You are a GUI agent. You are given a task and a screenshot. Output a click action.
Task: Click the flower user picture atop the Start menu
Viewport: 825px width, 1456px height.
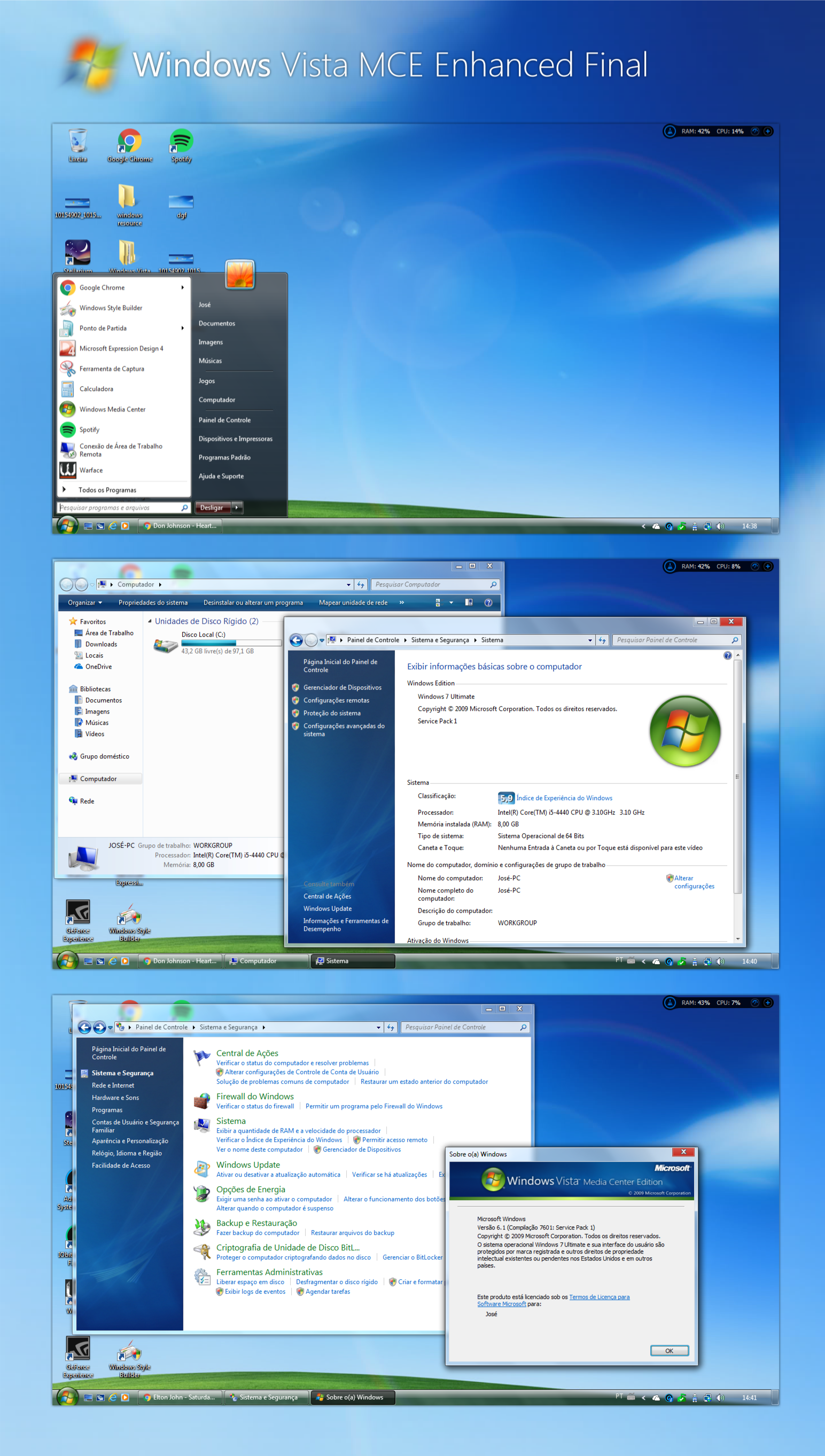[240, 275]
